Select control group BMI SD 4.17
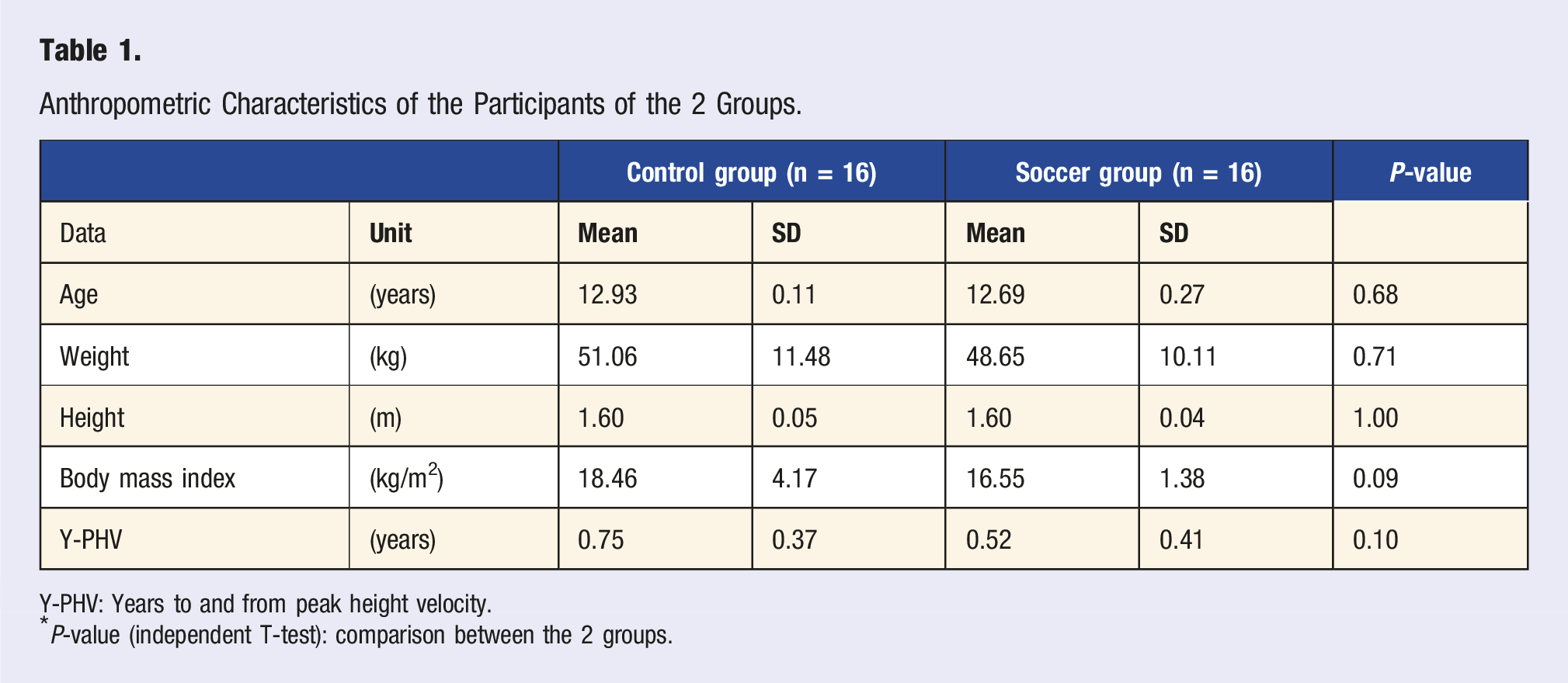Image resolution: width=1568 pixels, height=683 pixels. pos(794,478)
